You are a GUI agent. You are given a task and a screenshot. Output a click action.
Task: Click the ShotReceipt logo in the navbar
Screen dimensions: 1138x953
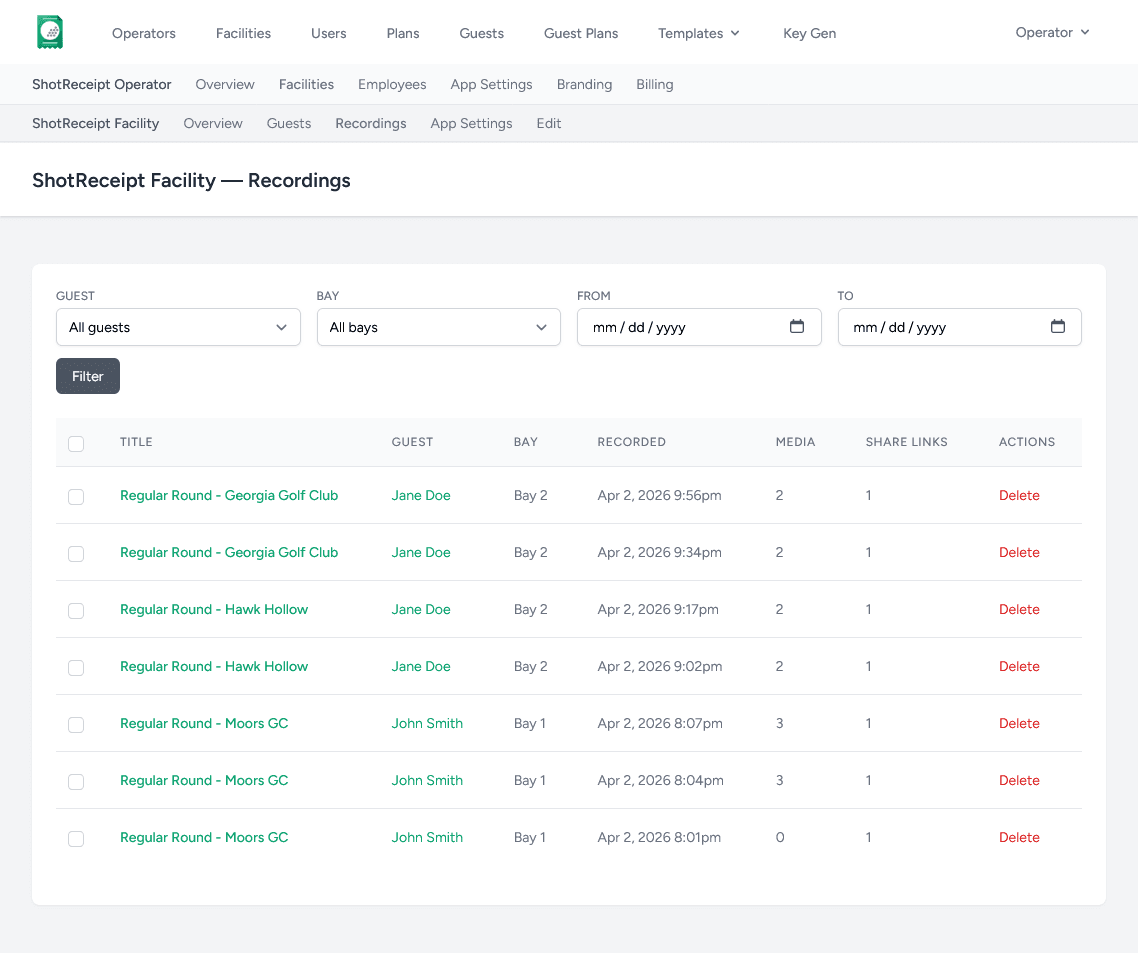coord(50,31)
